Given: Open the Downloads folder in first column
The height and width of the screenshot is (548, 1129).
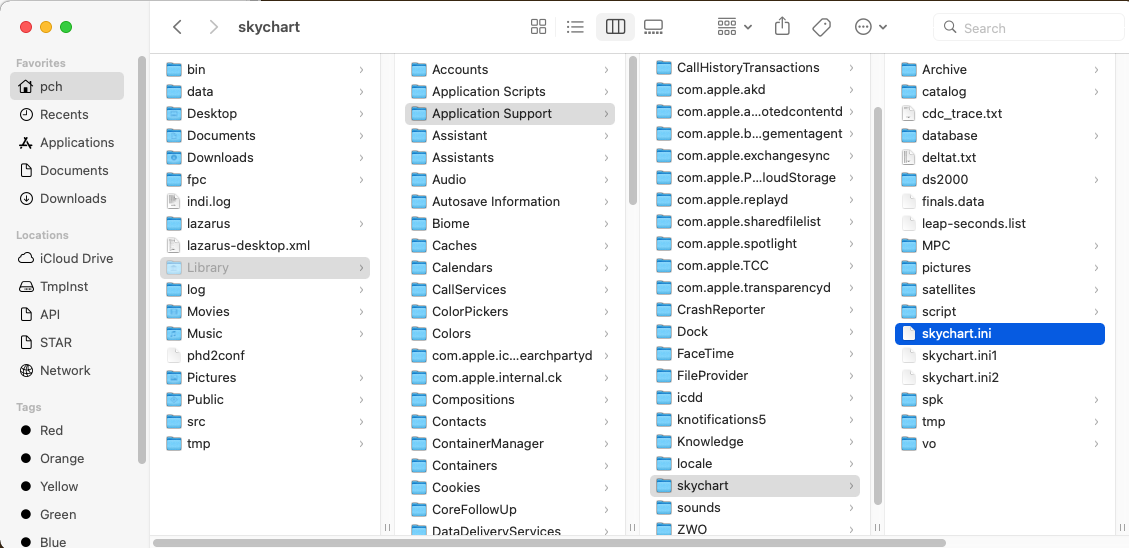Looking at the screenshot, I should click(x=220, y=157).
